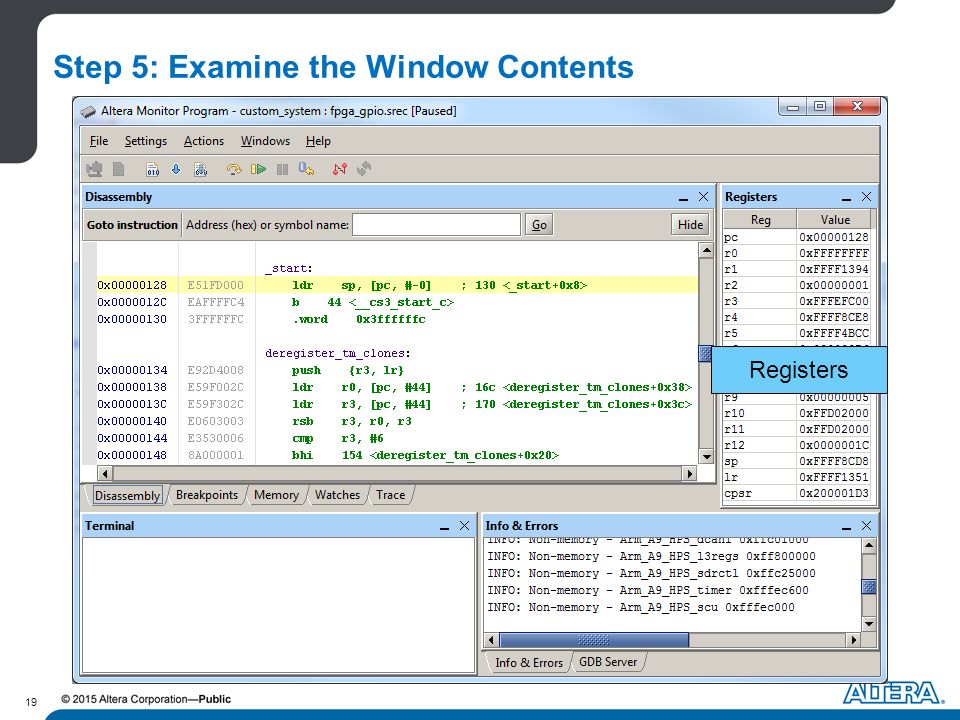The image size is (960, 720).
Task: Close the Registers panel
Action: (x=866, y=197)
